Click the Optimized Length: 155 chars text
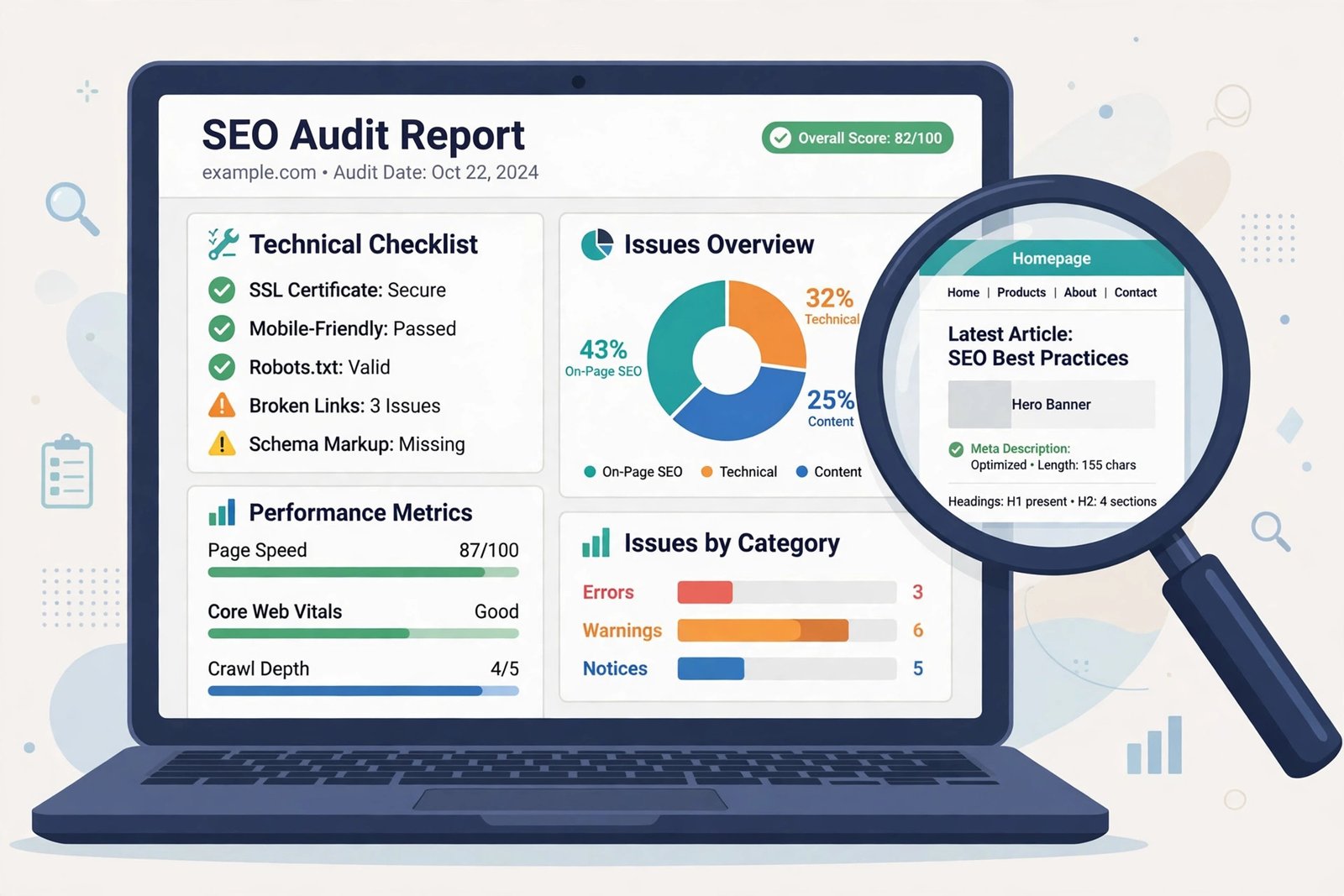This screenshot has width=1344, height=896. [1053, 465]
